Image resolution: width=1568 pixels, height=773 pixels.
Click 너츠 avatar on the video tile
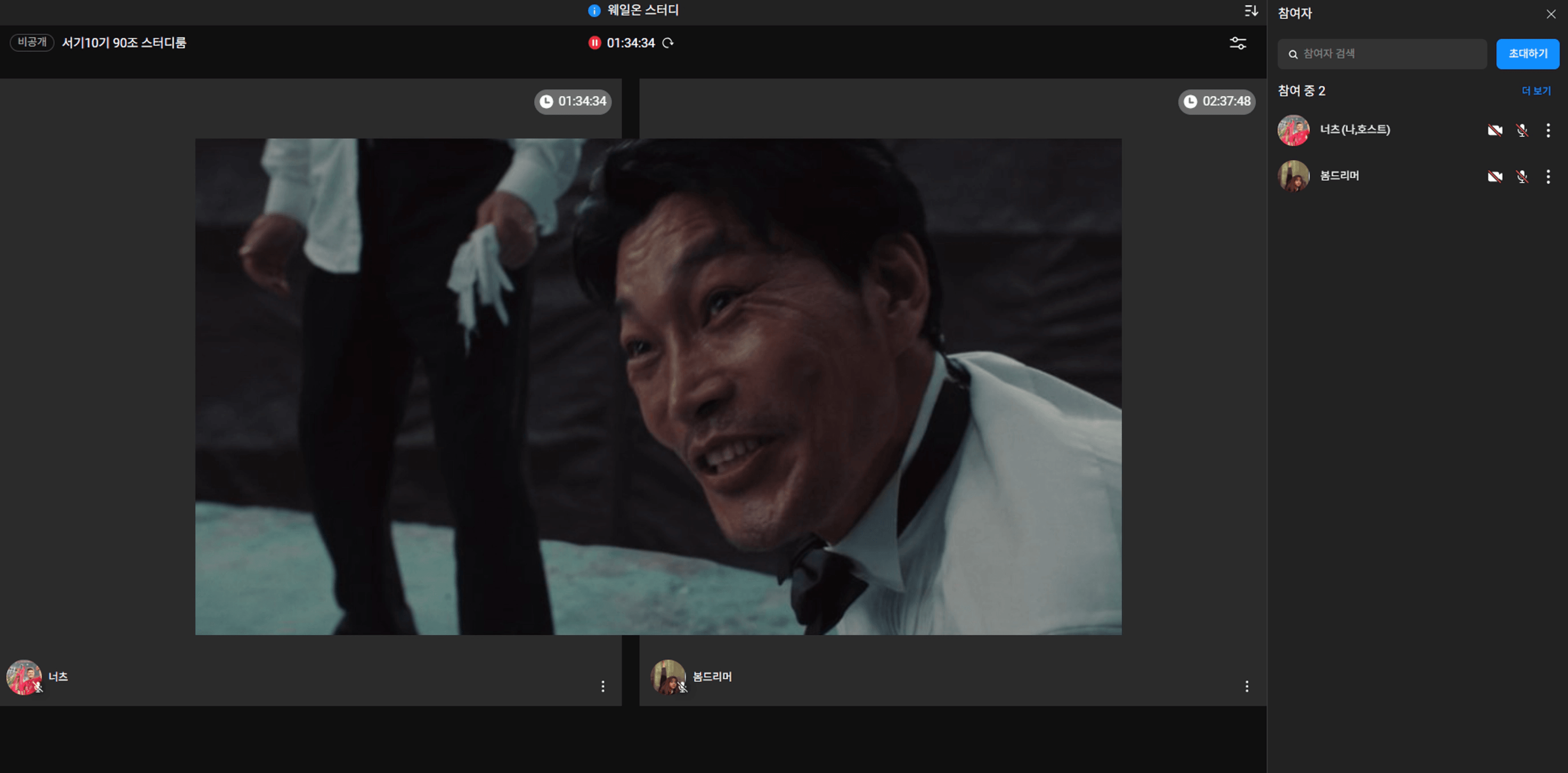[x=24, y=677]
